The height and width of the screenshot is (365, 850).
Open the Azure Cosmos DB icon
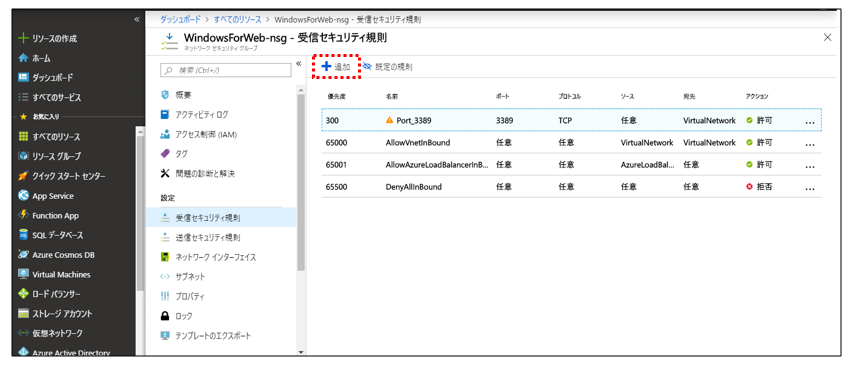23,254
